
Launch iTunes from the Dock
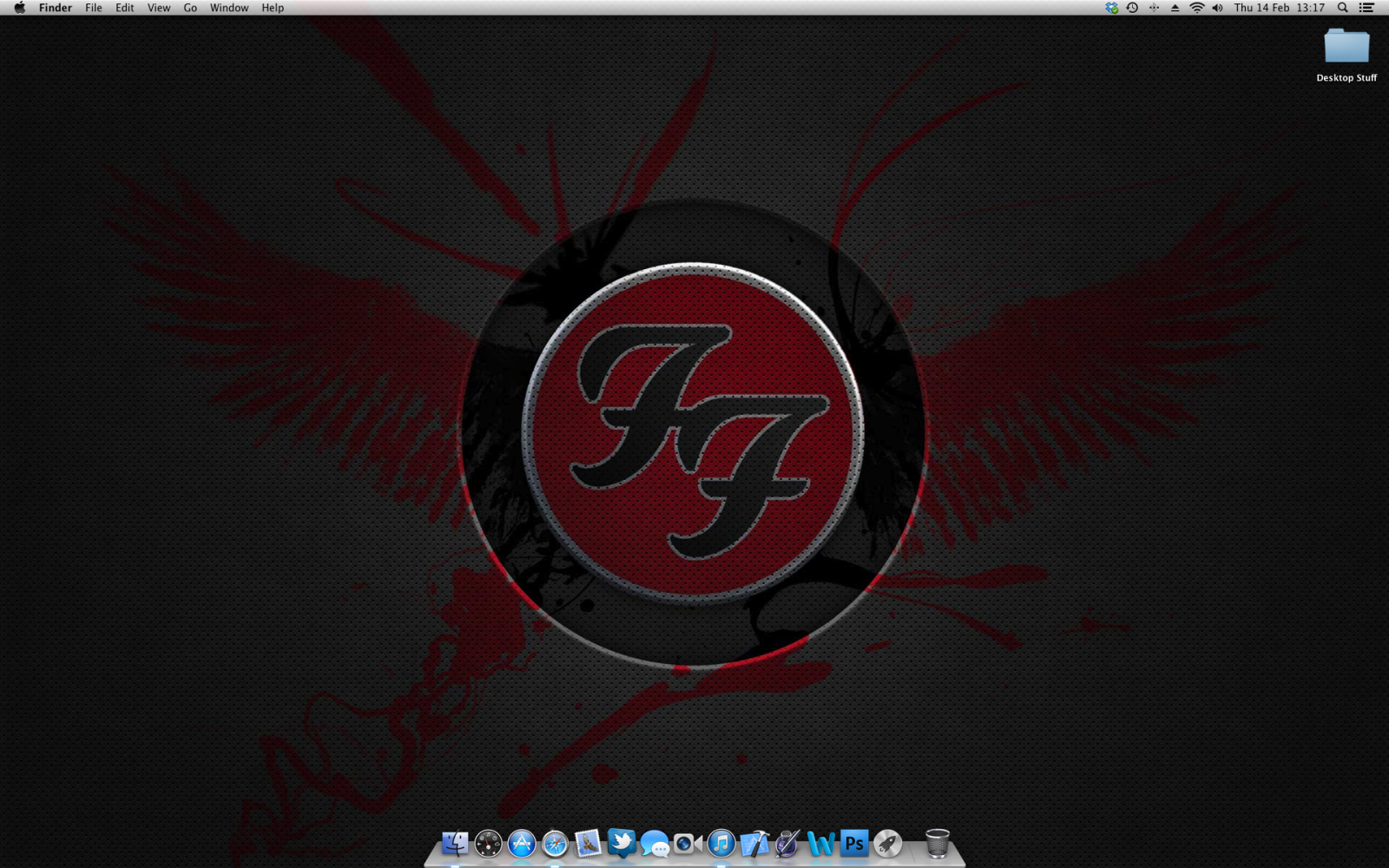tap(721, 843)
